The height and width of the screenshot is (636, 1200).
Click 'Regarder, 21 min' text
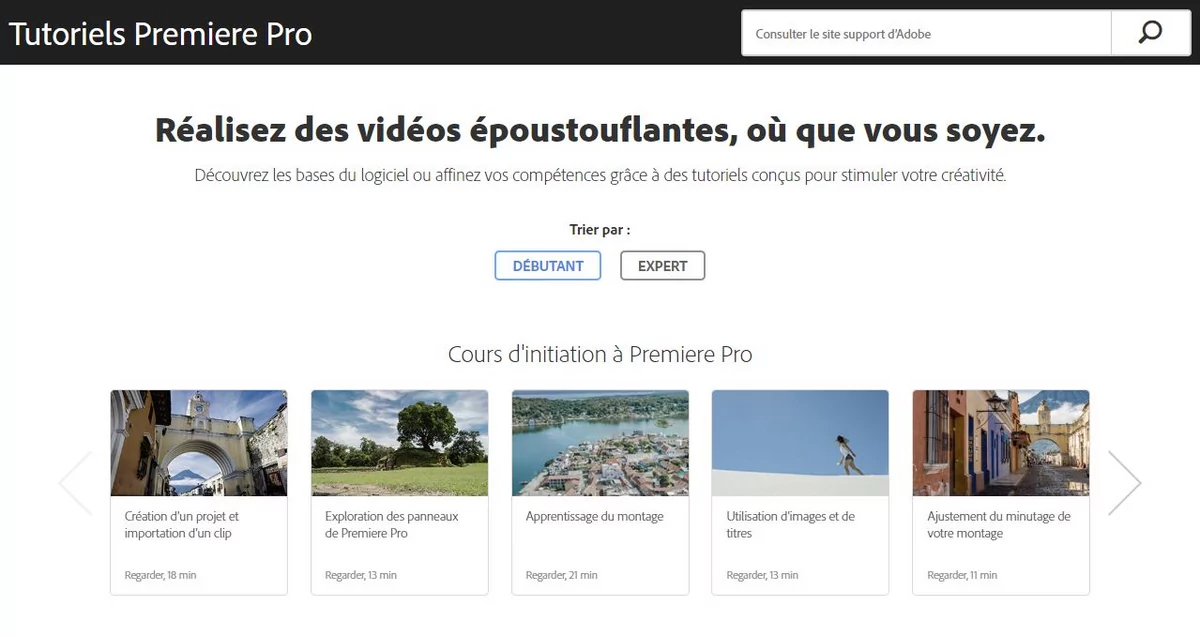coord(562,575)
